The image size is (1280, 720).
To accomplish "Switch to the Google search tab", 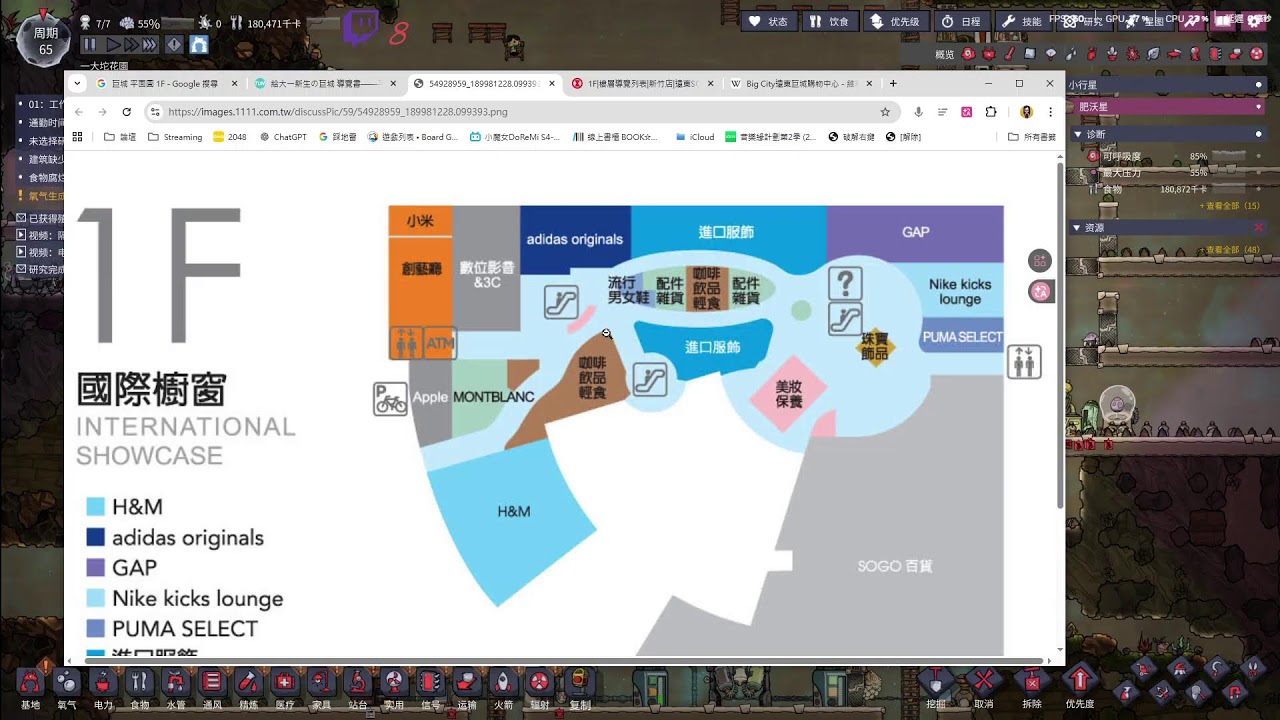I will [x=166, y=84].
